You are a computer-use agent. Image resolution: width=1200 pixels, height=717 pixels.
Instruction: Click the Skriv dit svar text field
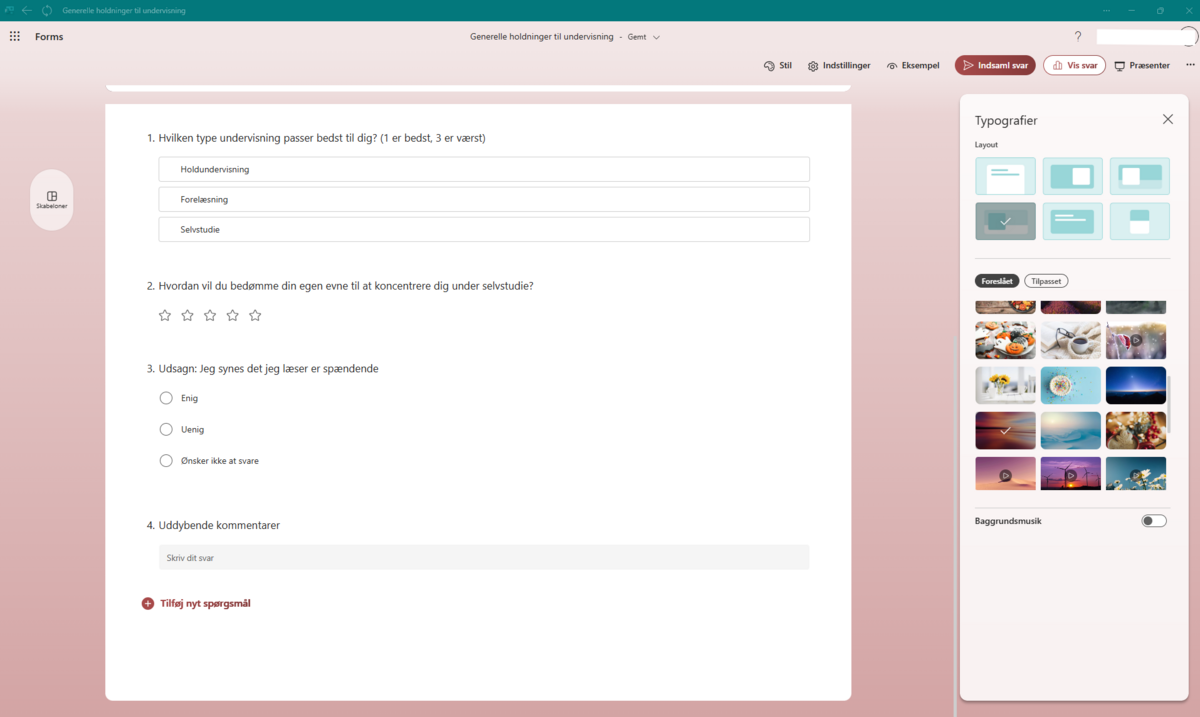(x=483, y=557)
